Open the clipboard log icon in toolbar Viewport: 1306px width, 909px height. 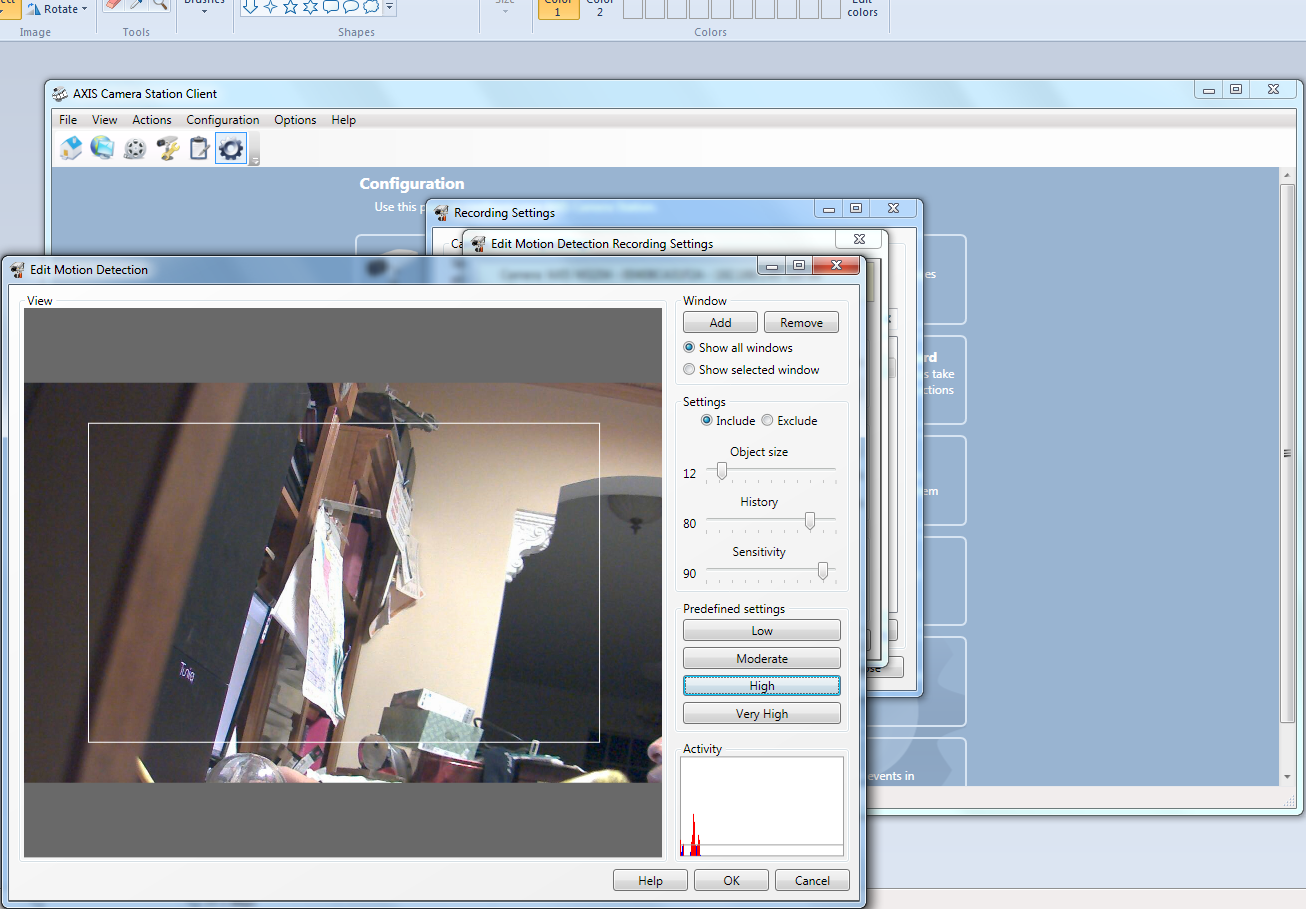199,149
